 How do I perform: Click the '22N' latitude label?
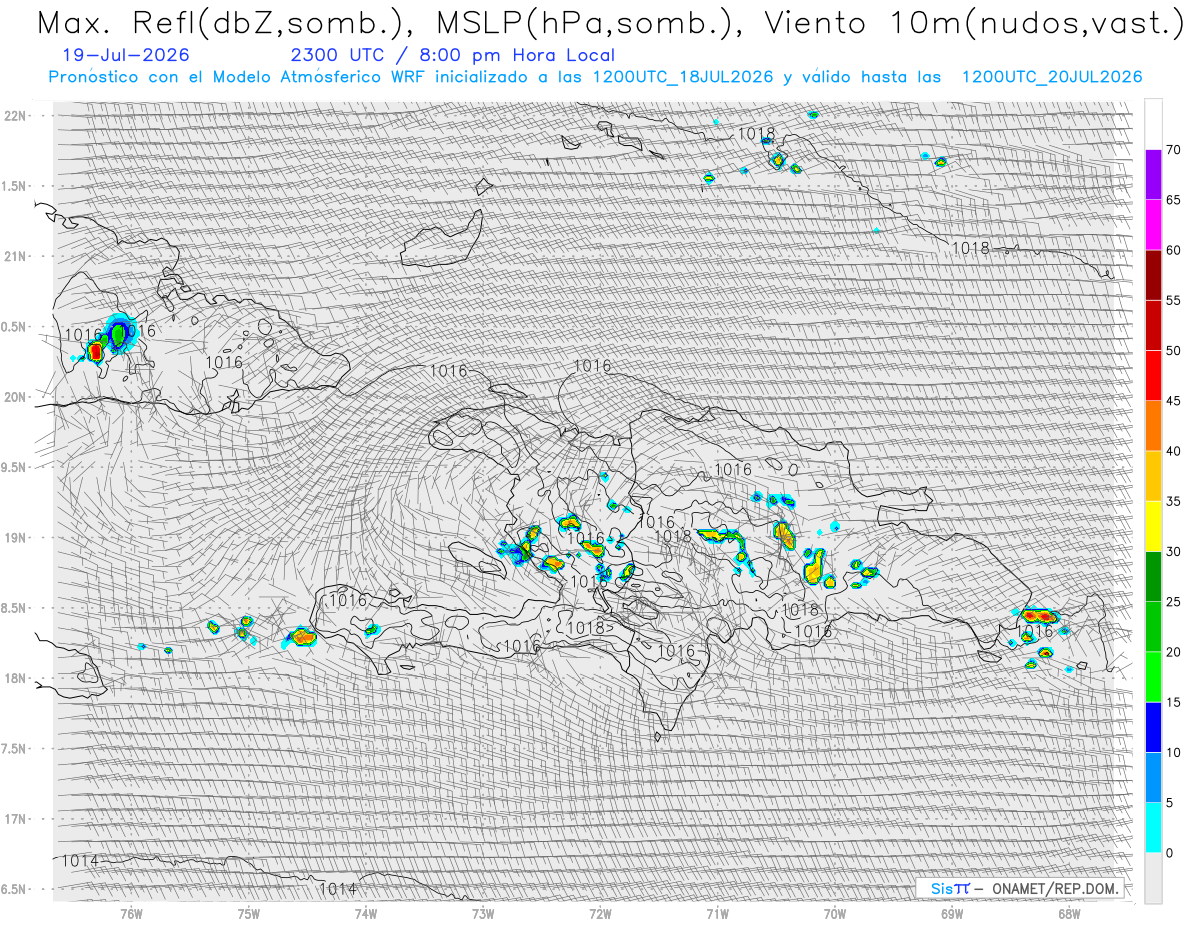14,116
